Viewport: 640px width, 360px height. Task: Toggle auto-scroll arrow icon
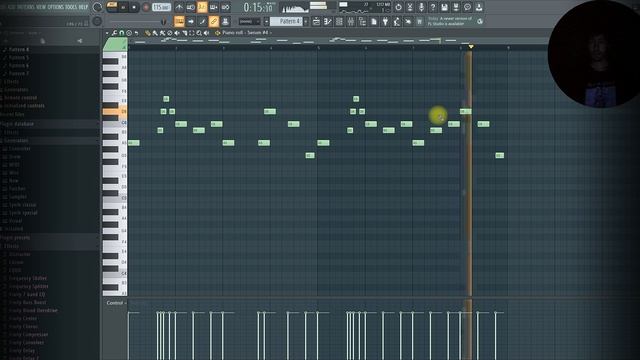click(191, 21)
